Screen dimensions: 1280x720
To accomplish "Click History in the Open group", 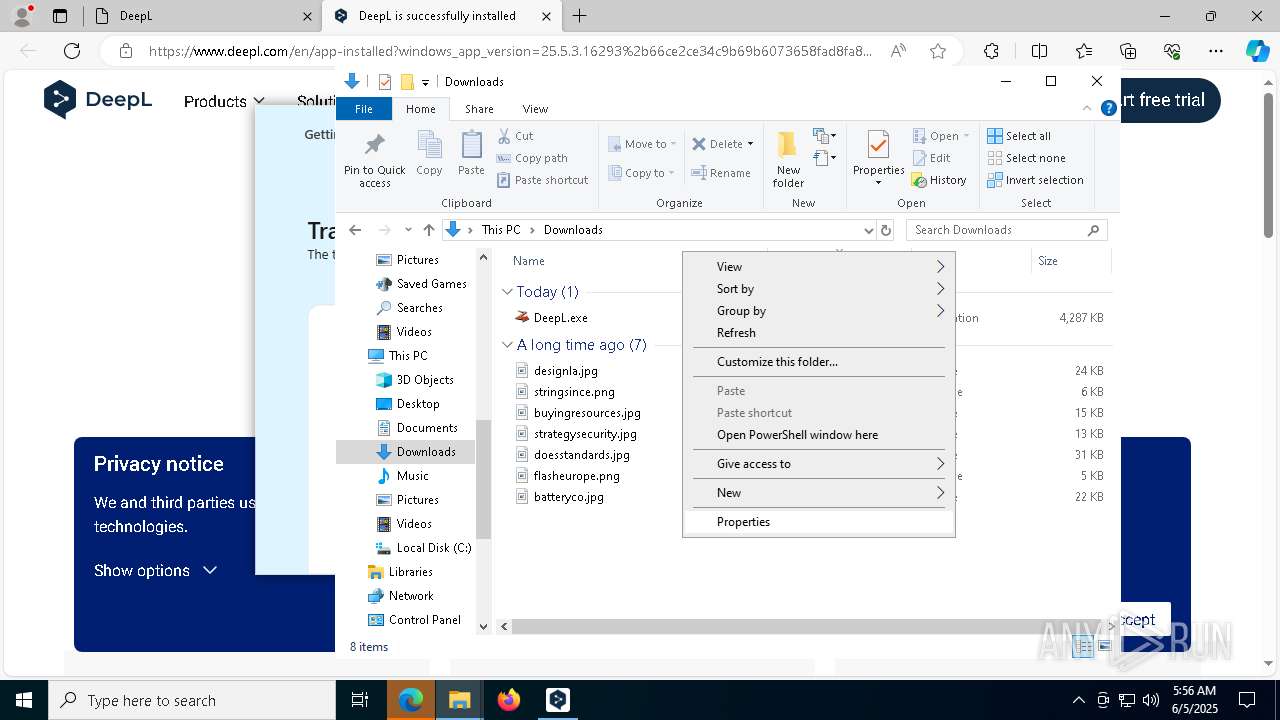I will coord(939,180).
